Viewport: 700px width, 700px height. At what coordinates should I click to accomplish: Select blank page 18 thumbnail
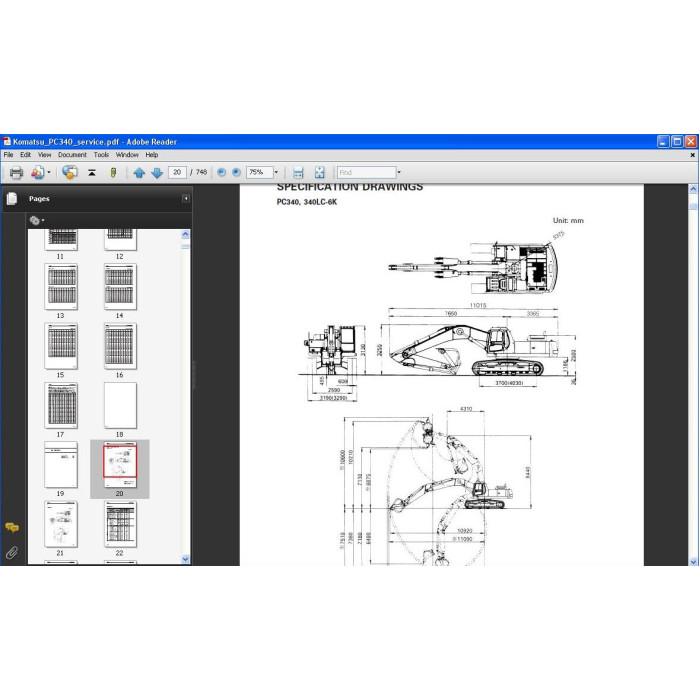[x=121, y=405]
